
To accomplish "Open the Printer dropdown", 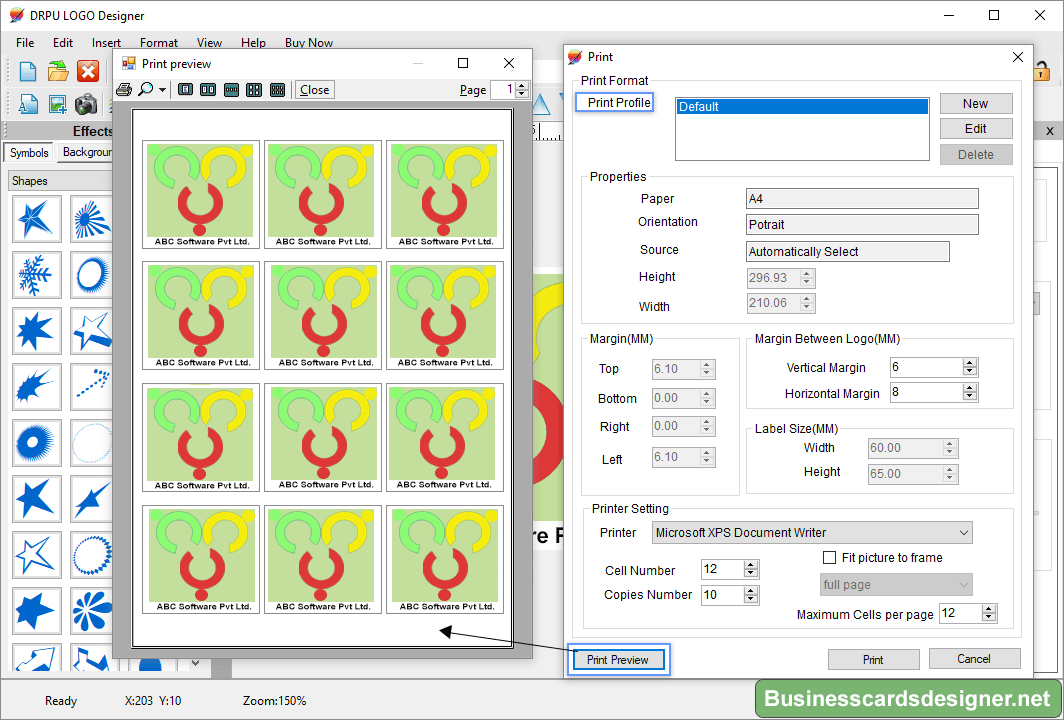I will 812,533.
